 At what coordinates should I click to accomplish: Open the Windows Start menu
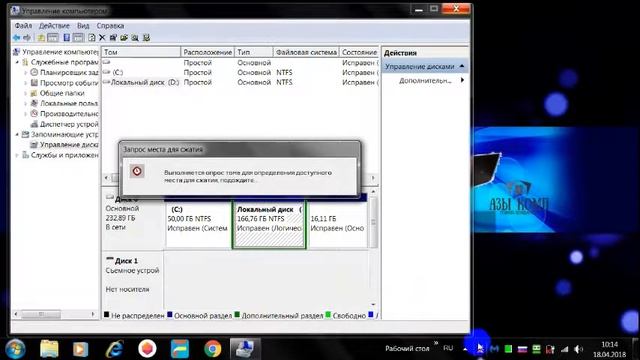[15, 349]
